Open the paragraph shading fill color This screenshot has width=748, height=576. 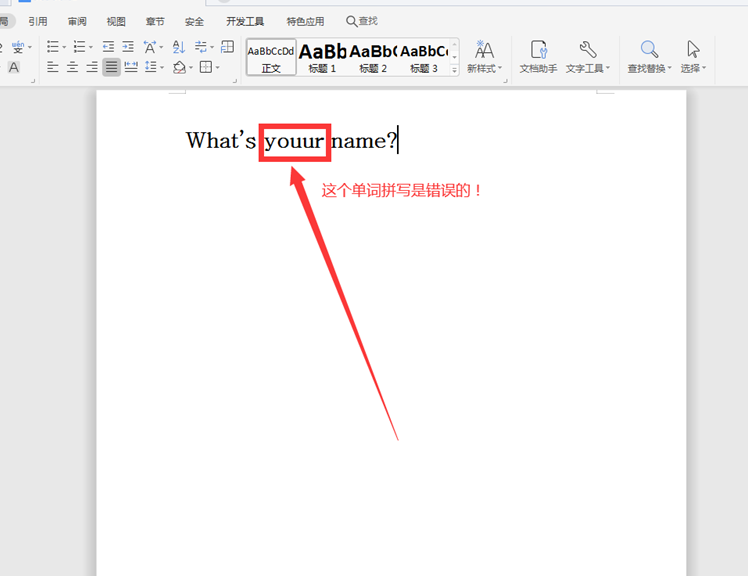tap(179, 67)
